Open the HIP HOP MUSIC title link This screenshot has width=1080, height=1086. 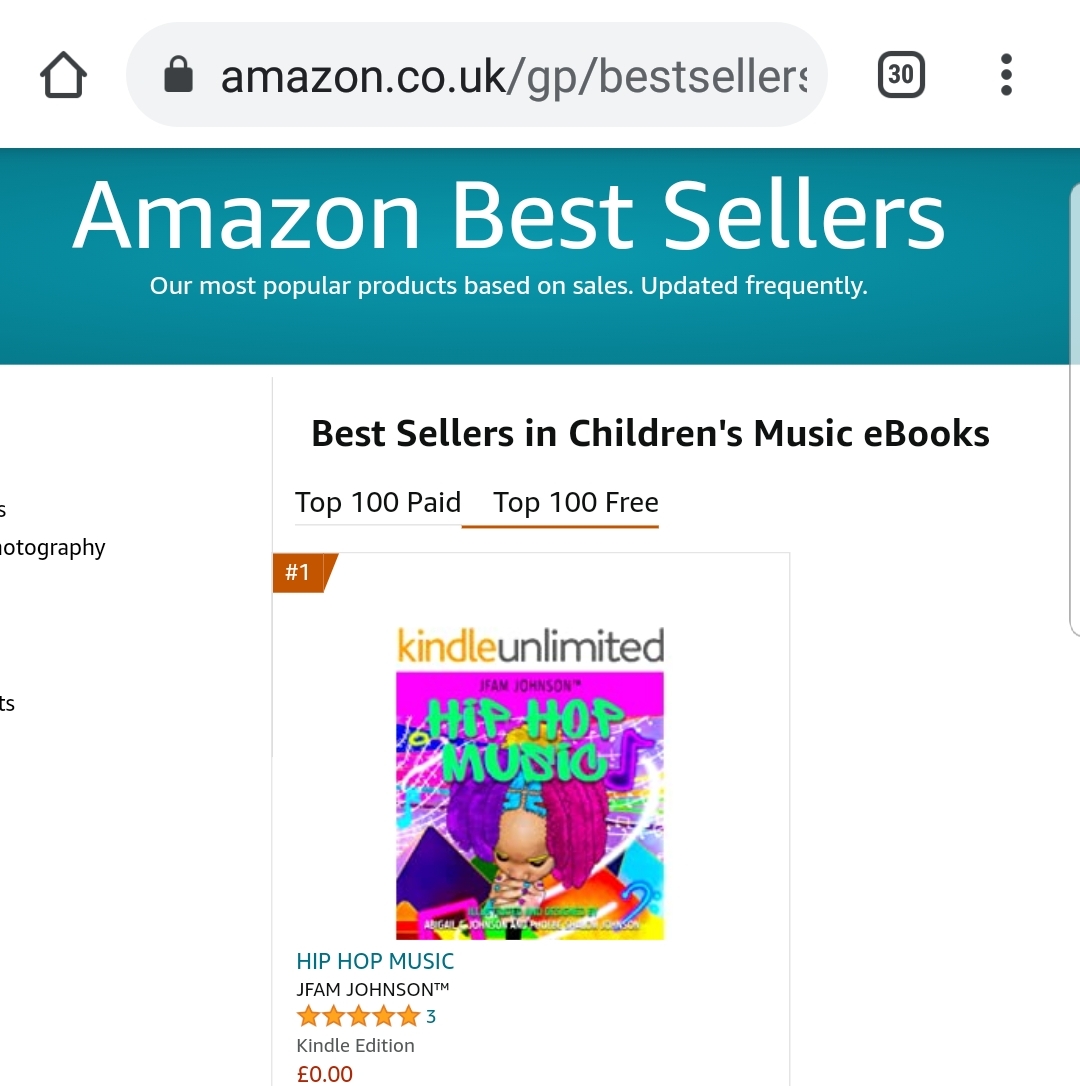(375, 961)
